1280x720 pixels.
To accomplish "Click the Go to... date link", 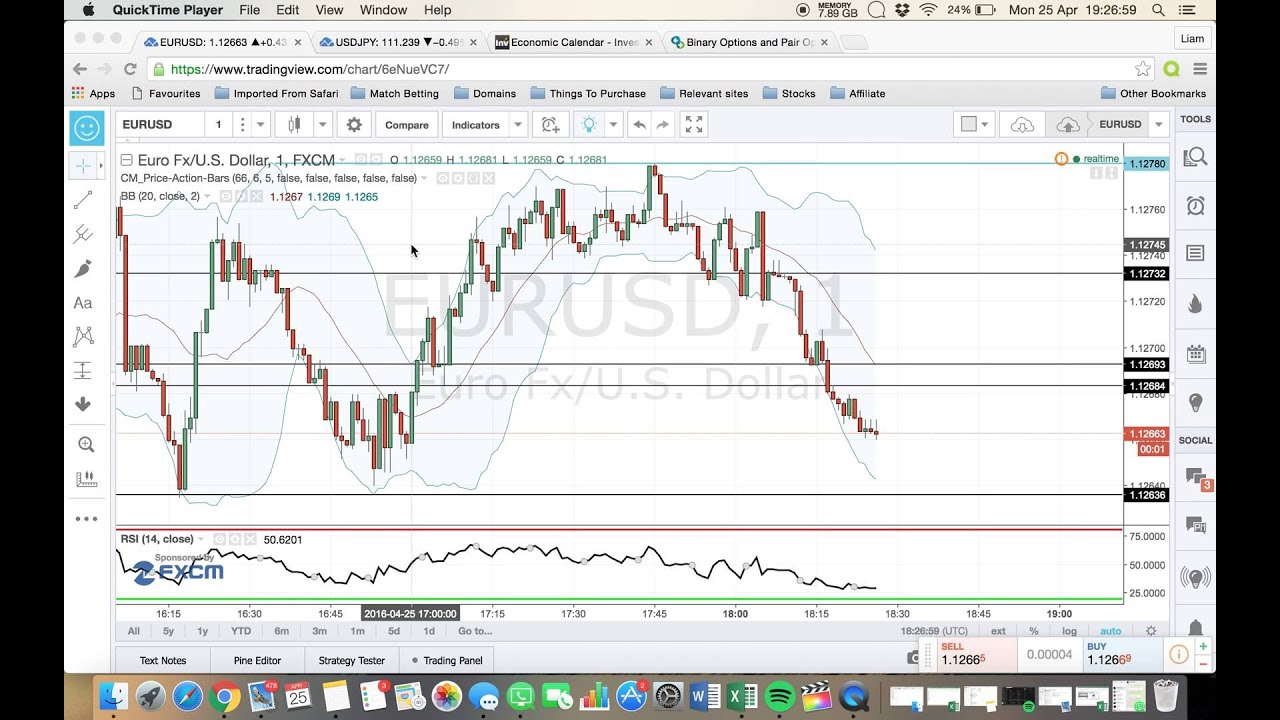I will point(475,631).
